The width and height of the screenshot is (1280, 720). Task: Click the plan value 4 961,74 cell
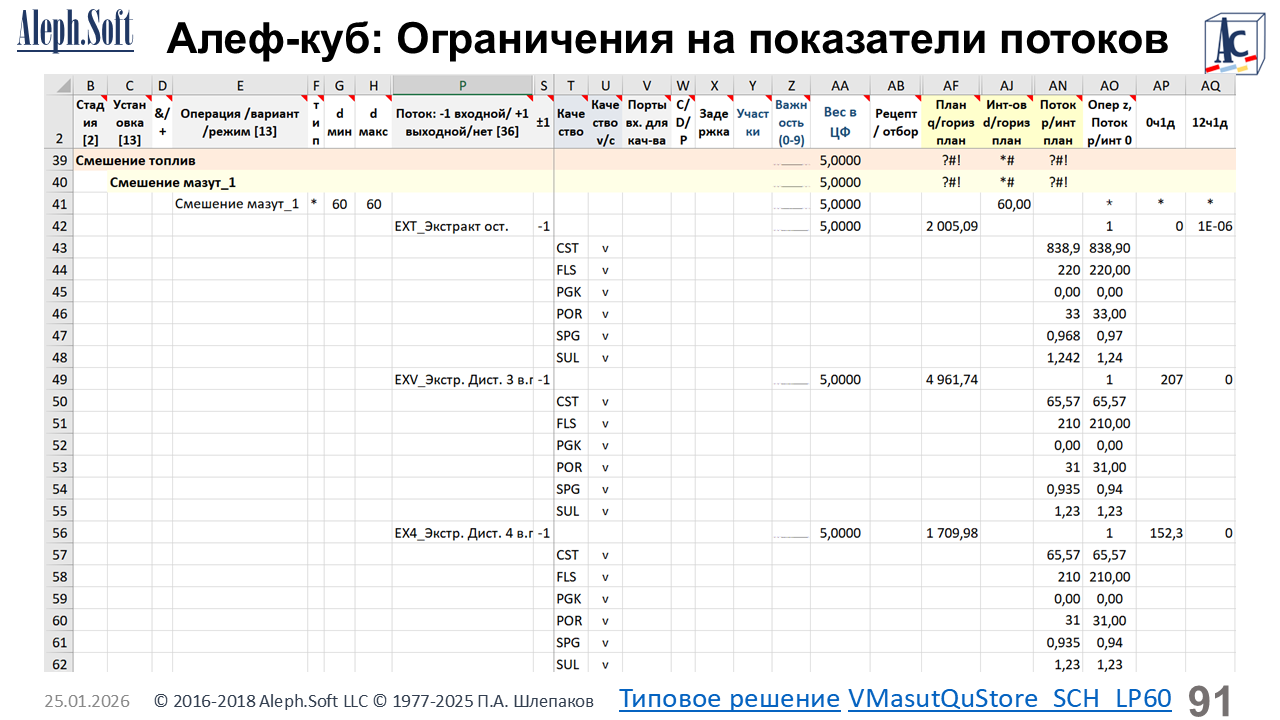click(x=951, y=380)
